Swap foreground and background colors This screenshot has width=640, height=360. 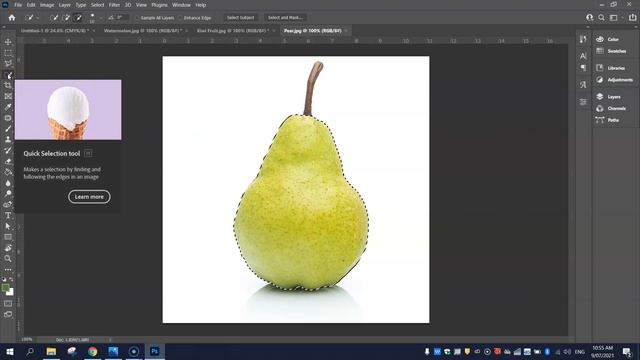11,280
